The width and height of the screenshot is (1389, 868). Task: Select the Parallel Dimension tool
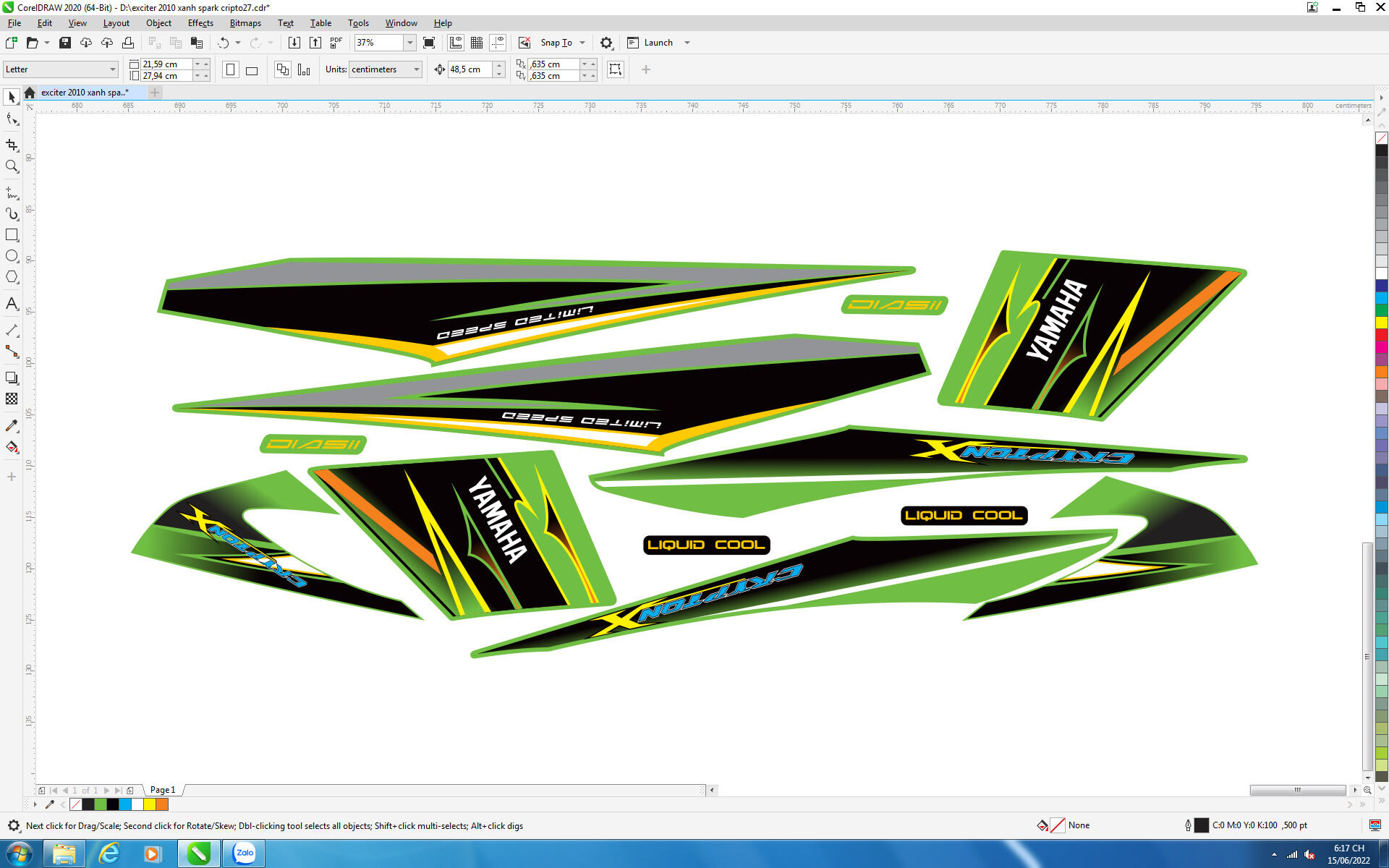coord(12,331)
